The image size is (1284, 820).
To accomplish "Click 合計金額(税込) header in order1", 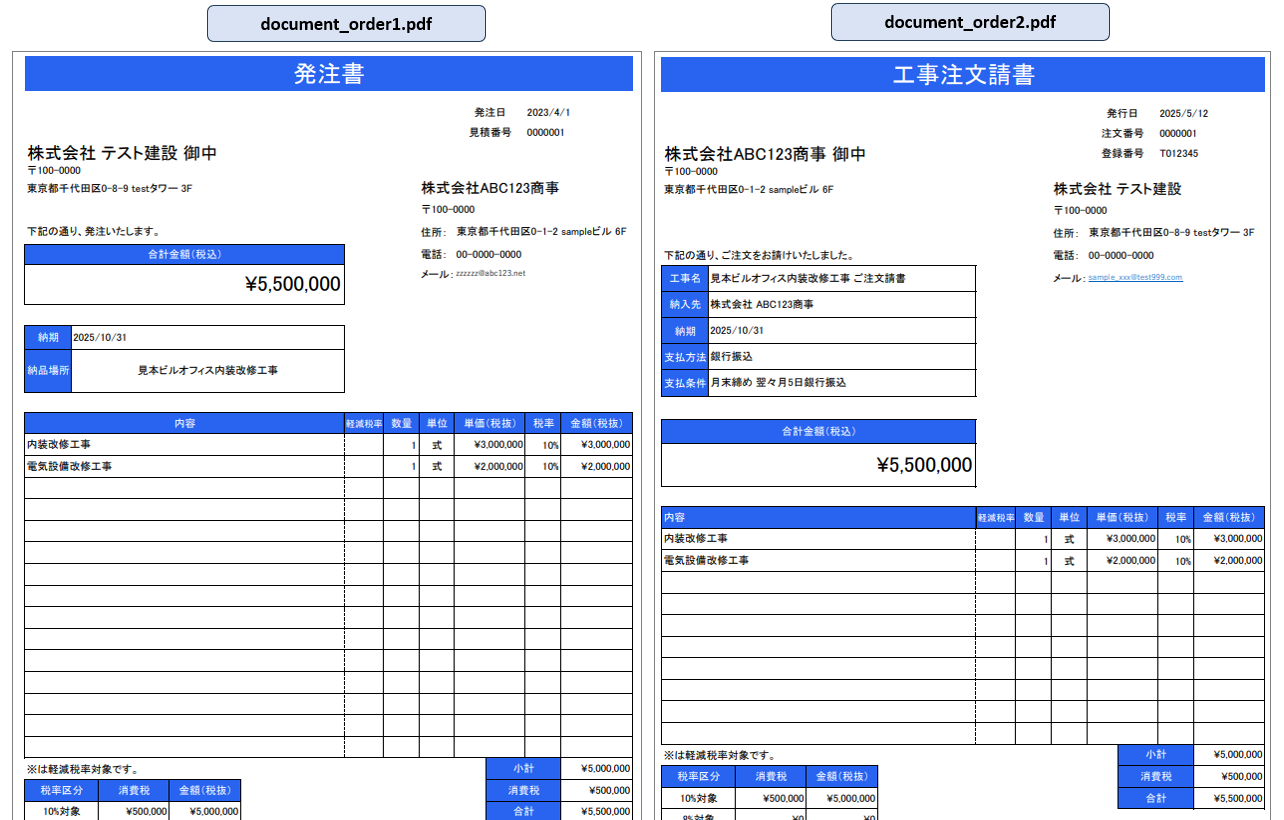I will point(185,254).
